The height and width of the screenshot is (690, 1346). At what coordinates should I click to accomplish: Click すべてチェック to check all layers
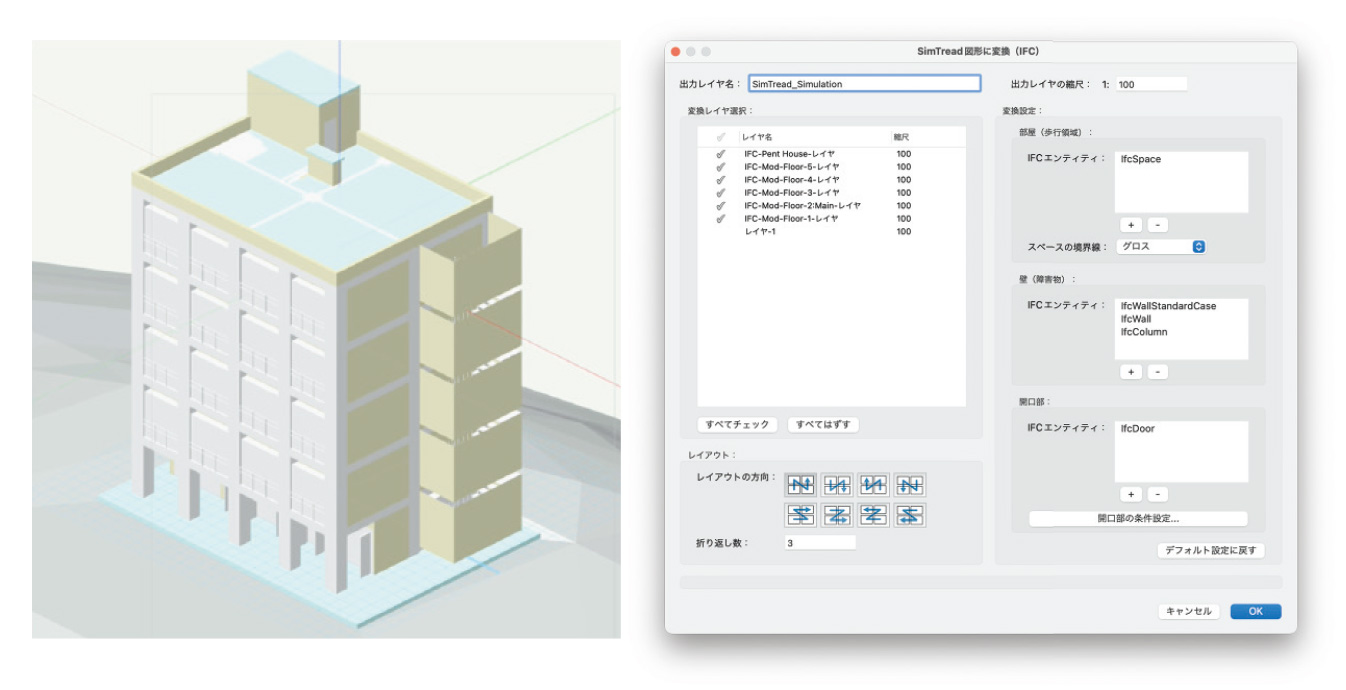tap(738, 425)
